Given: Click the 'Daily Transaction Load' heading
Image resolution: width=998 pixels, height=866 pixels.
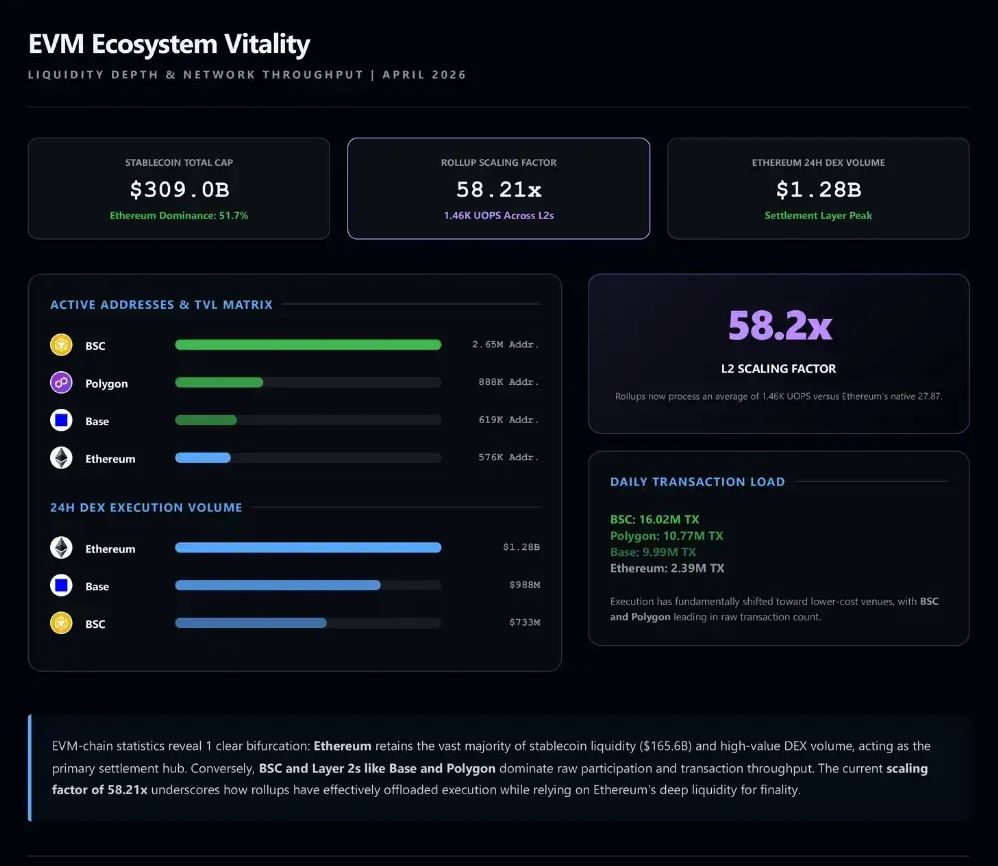Looking at the screenshot, I should pos(697,482).
